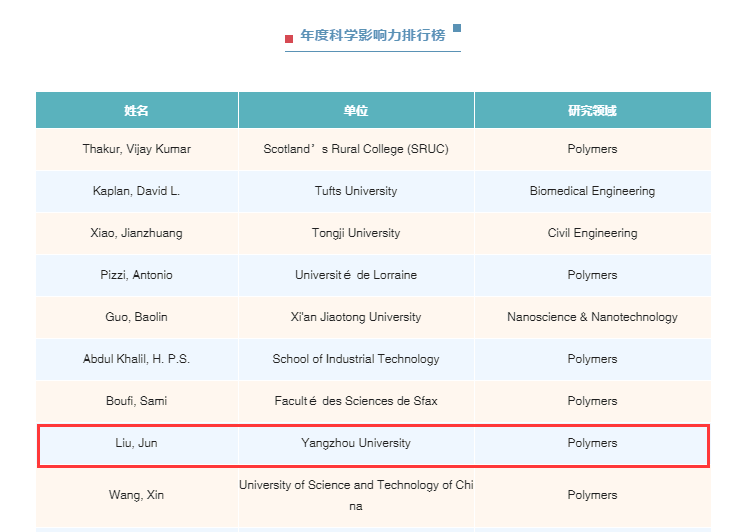Click the name Thakur, Vijay Kumar
This screenshot has height=532, width=756.
coord(137,149)
